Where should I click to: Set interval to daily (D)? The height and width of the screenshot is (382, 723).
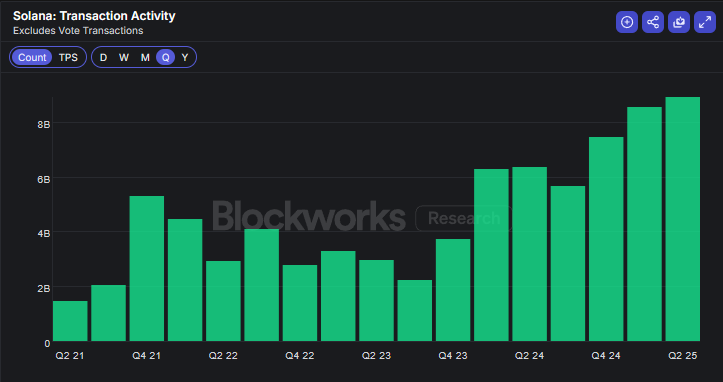[103, 57]
